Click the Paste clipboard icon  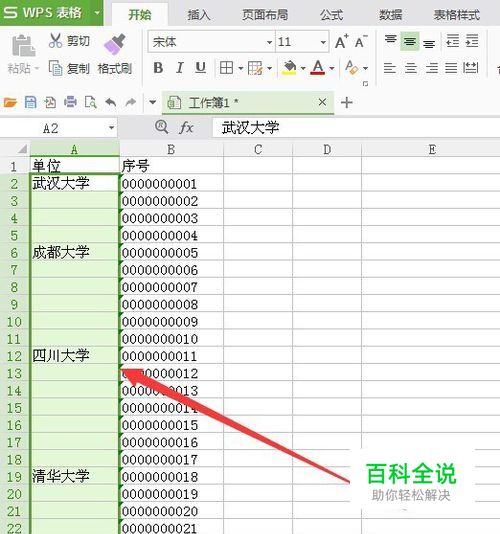(23, 46)
